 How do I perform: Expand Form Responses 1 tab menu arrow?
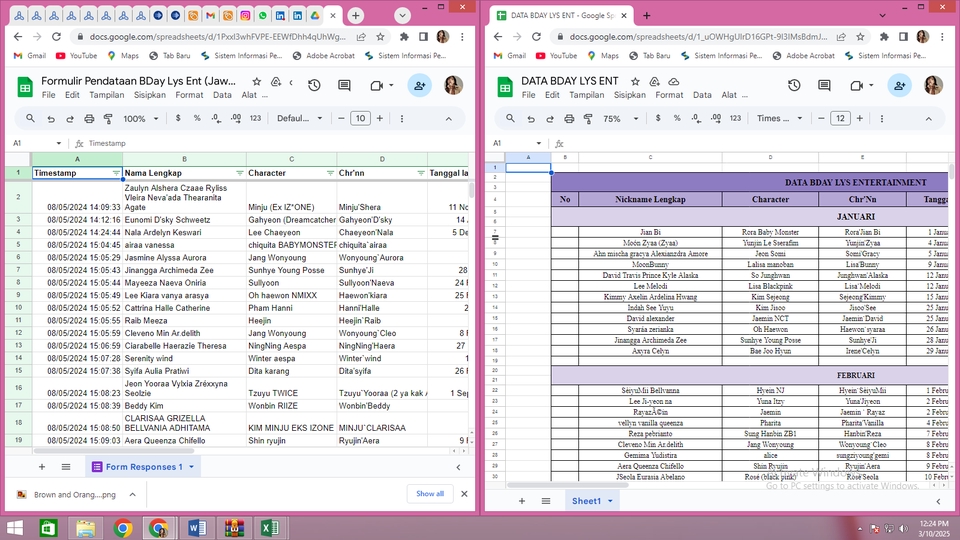pyautogui.click(x=192, y=467)
